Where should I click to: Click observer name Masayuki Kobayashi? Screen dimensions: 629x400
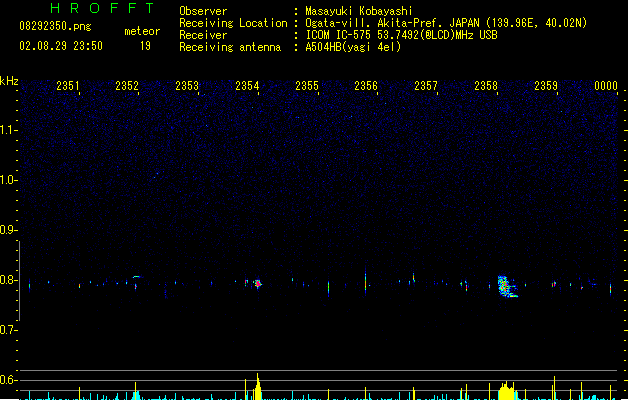click(359, 11)
